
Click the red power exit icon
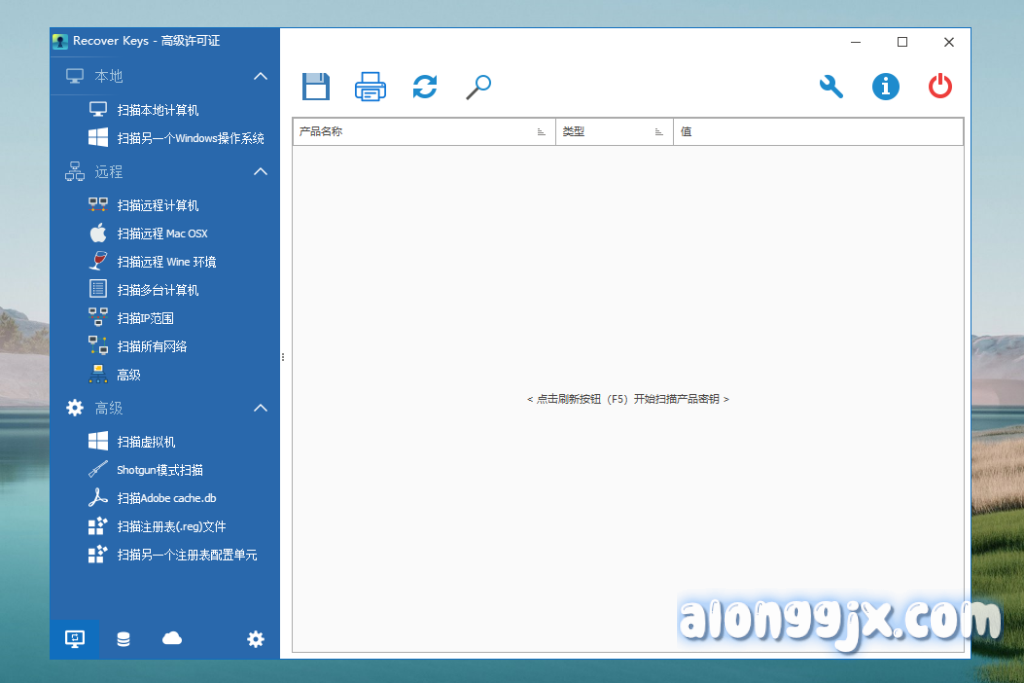pos(940,87)
